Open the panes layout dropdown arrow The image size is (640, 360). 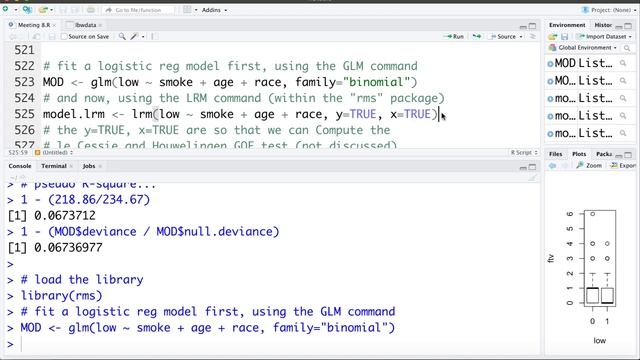[x=196, y=10]
